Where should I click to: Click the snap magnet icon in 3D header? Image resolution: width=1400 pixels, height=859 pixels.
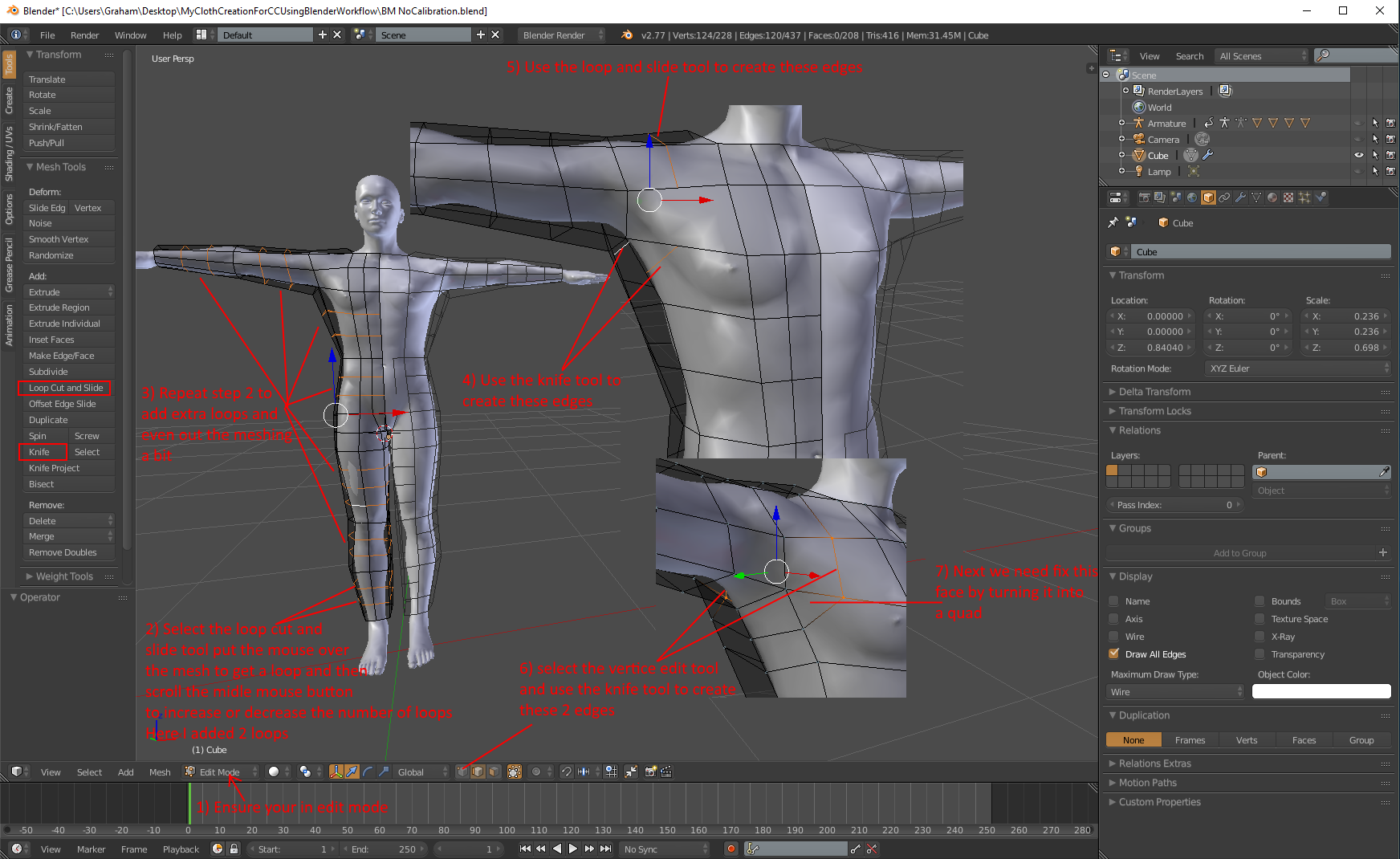tap(567, 771)
